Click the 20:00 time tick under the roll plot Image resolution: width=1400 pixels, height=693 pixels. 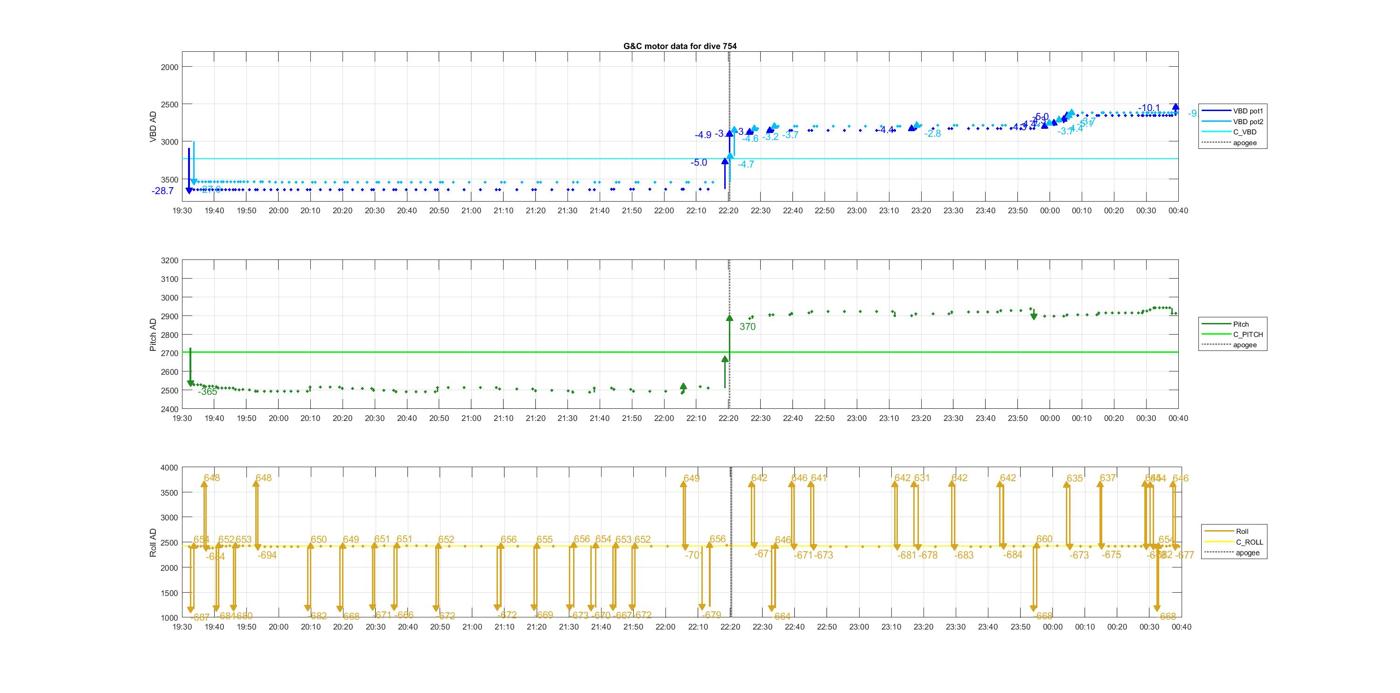(279, 628)
